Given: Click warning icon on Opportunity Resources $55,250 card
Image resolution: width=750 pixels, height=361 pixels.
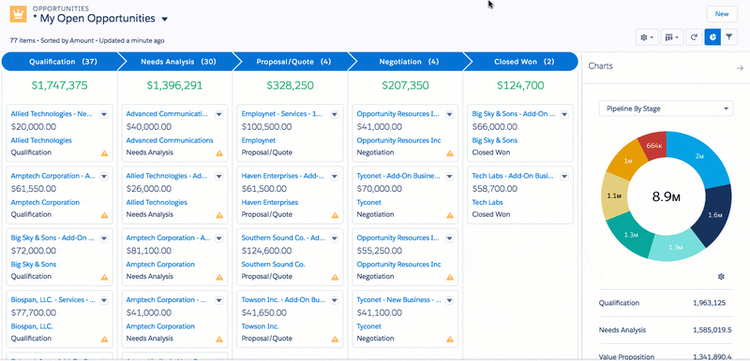Looking at the screenshot, I should pyautogui.click(x=450, y=277).
